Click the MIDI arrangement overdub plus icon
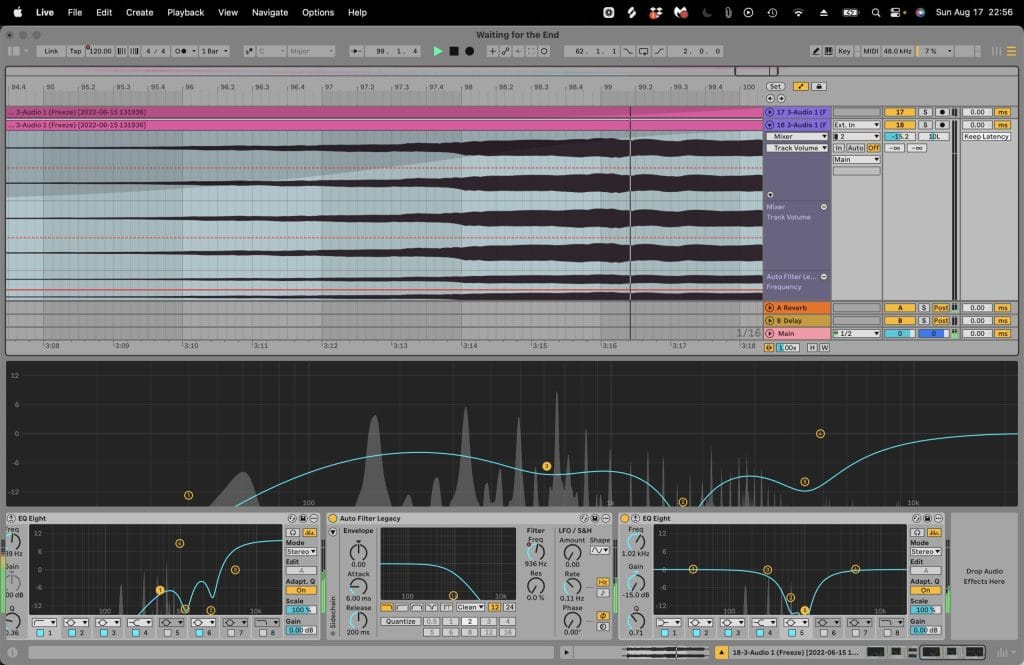 coord(492,51)
